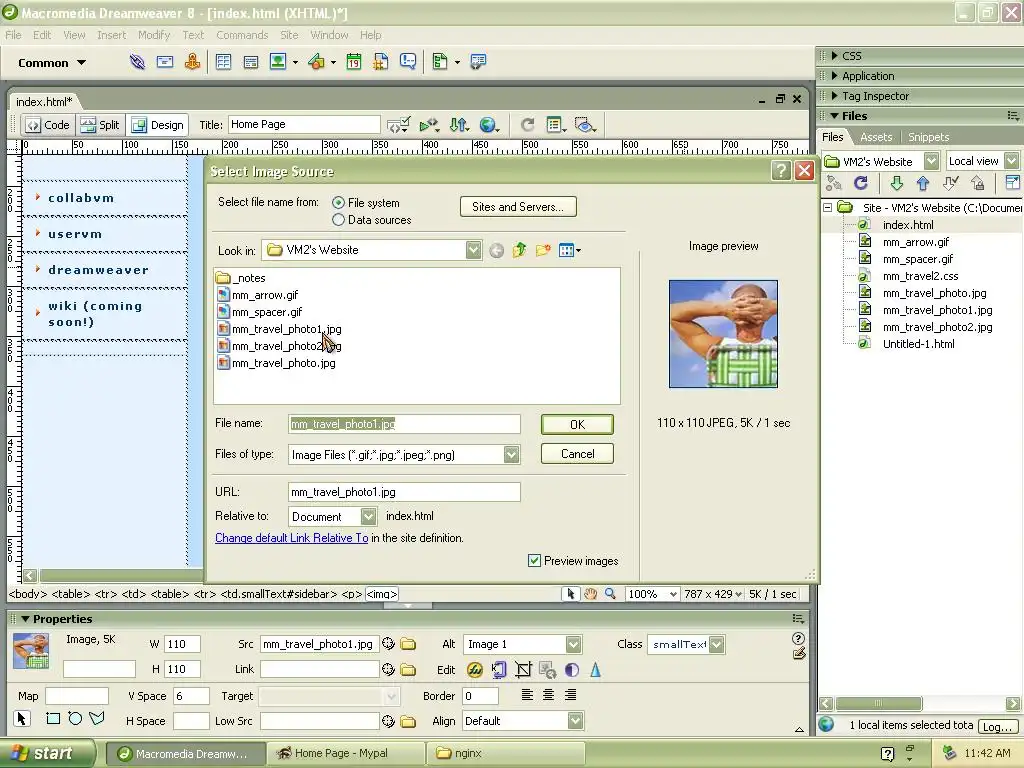Select the Hand tool in status bar
The height and width of the screenshot is (768, 1024).
point(590,594)
